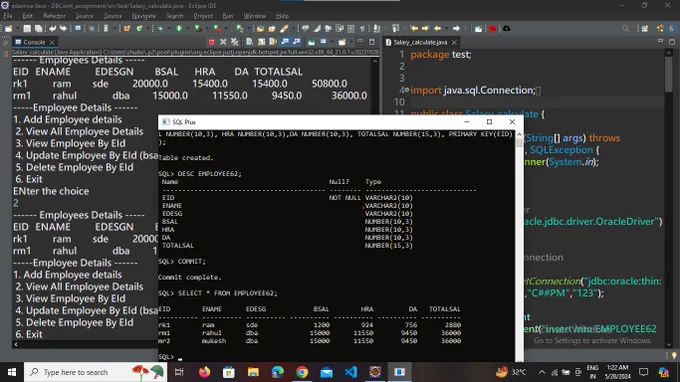The image size is (680, 382).
Task: Click the black cloud icon in toolbar
Action: 506,29
